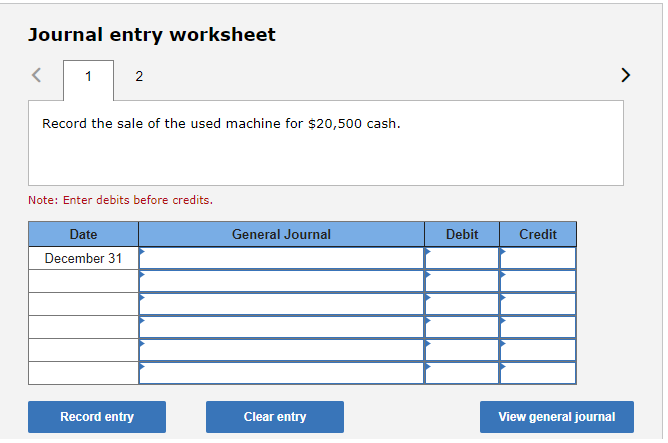Select worksheet tab 1

click(x=88, y=80)
